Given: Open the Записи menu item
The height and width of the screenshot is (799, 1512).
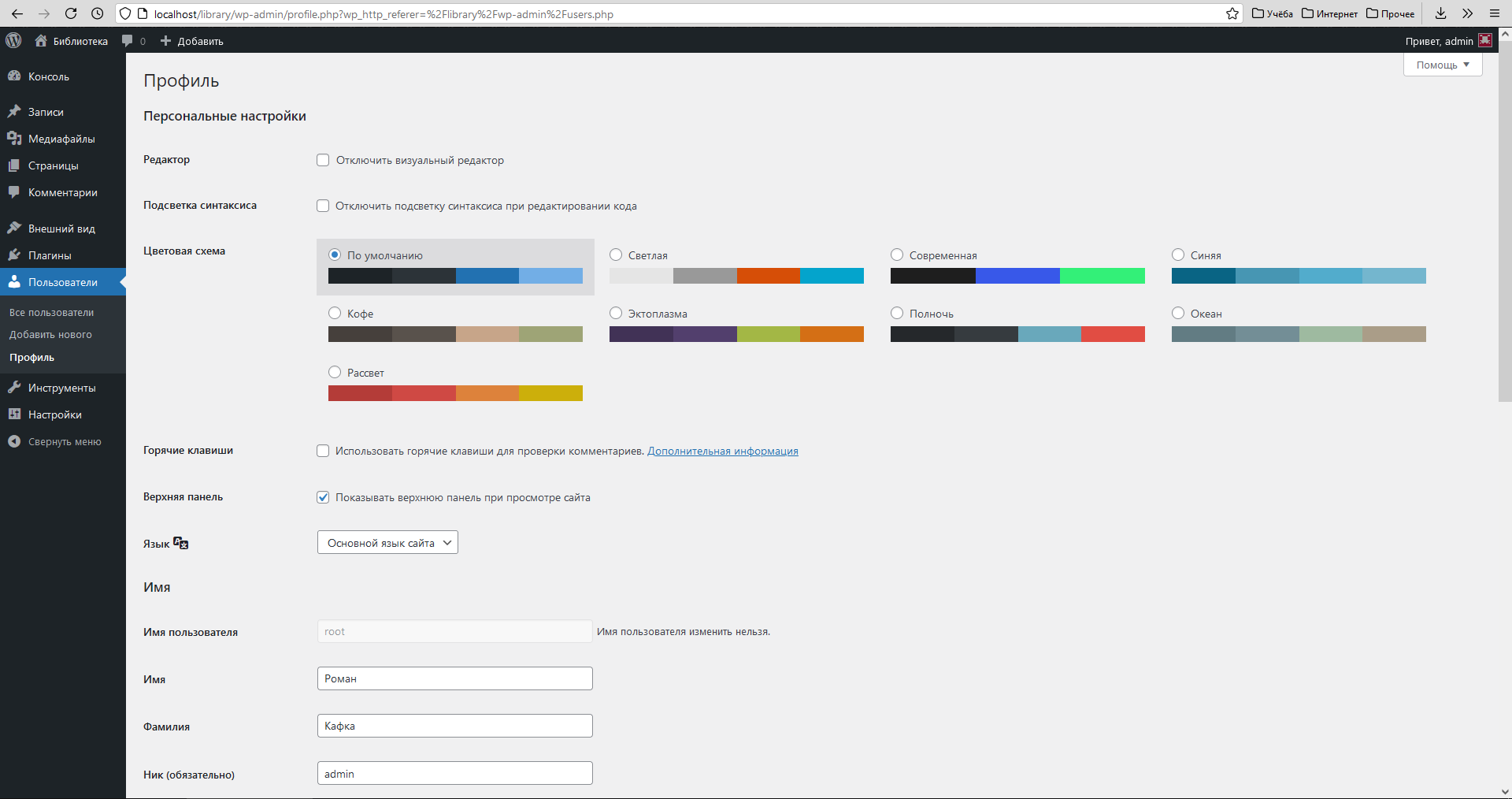Looking at the screenshot, I should click(63, 112).
